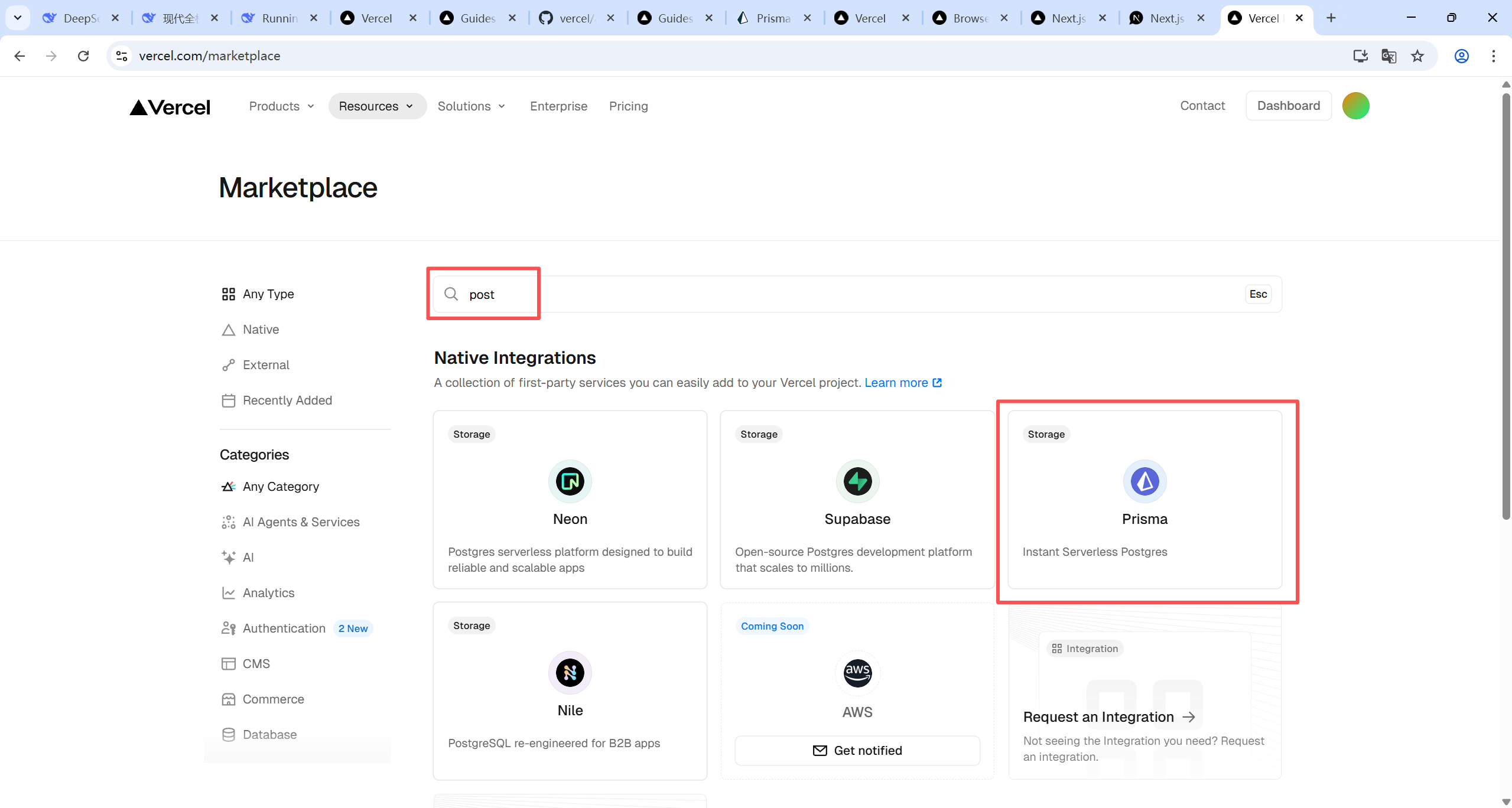1512x808 pixels.
Task: Filter by External integrations
Action: click(255, 365)
